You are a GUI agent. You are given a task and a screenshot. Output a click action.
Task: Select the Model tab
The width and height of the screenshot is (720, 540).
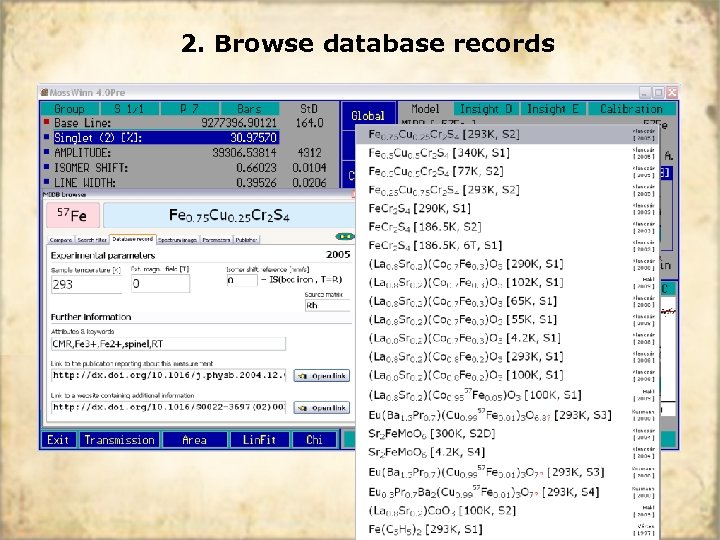click(425, 109)
